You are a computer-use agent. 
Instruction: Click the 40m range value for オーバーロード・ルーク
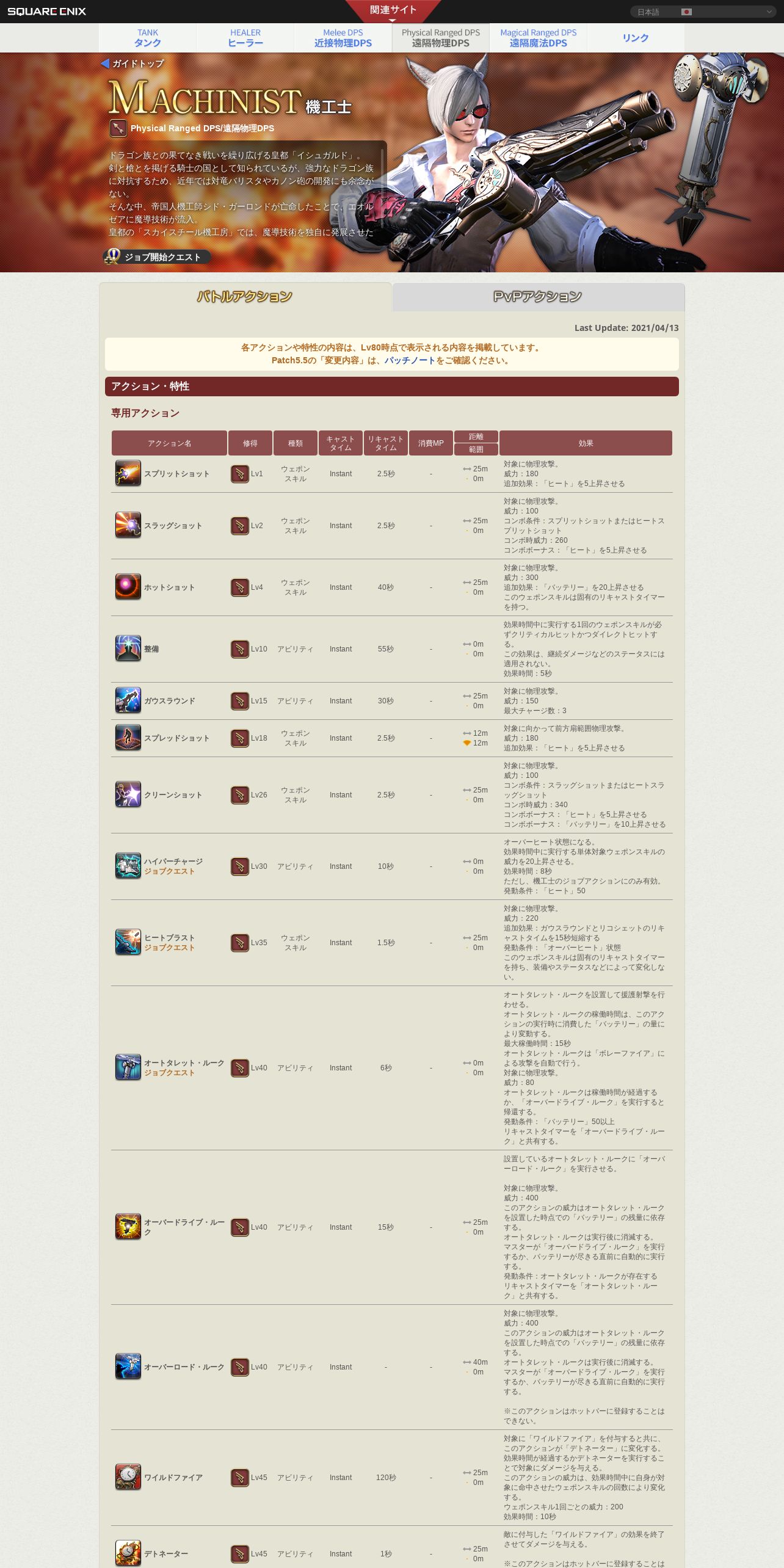coord(480,1362)
